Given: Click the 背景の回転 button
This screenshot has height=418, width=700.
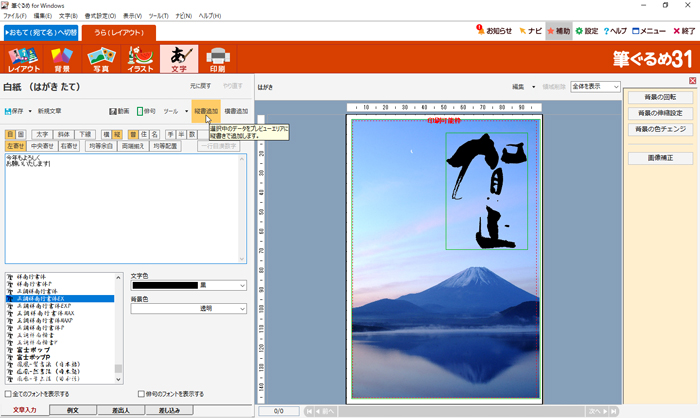Looking at the screenshot, I should click(x=659, y=97).
